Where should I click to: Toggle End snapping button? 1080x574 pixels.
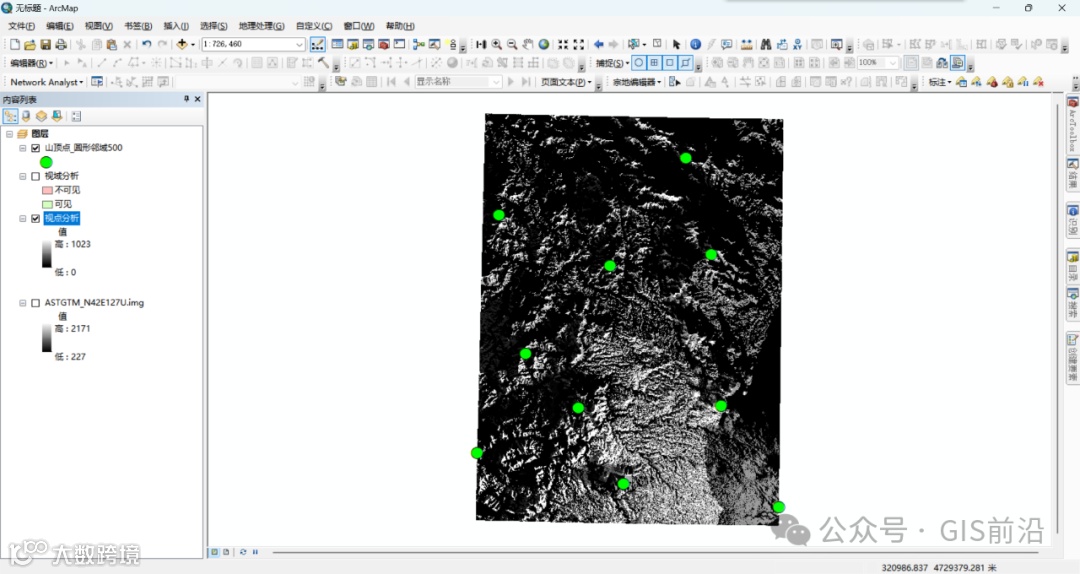(654, 63)
